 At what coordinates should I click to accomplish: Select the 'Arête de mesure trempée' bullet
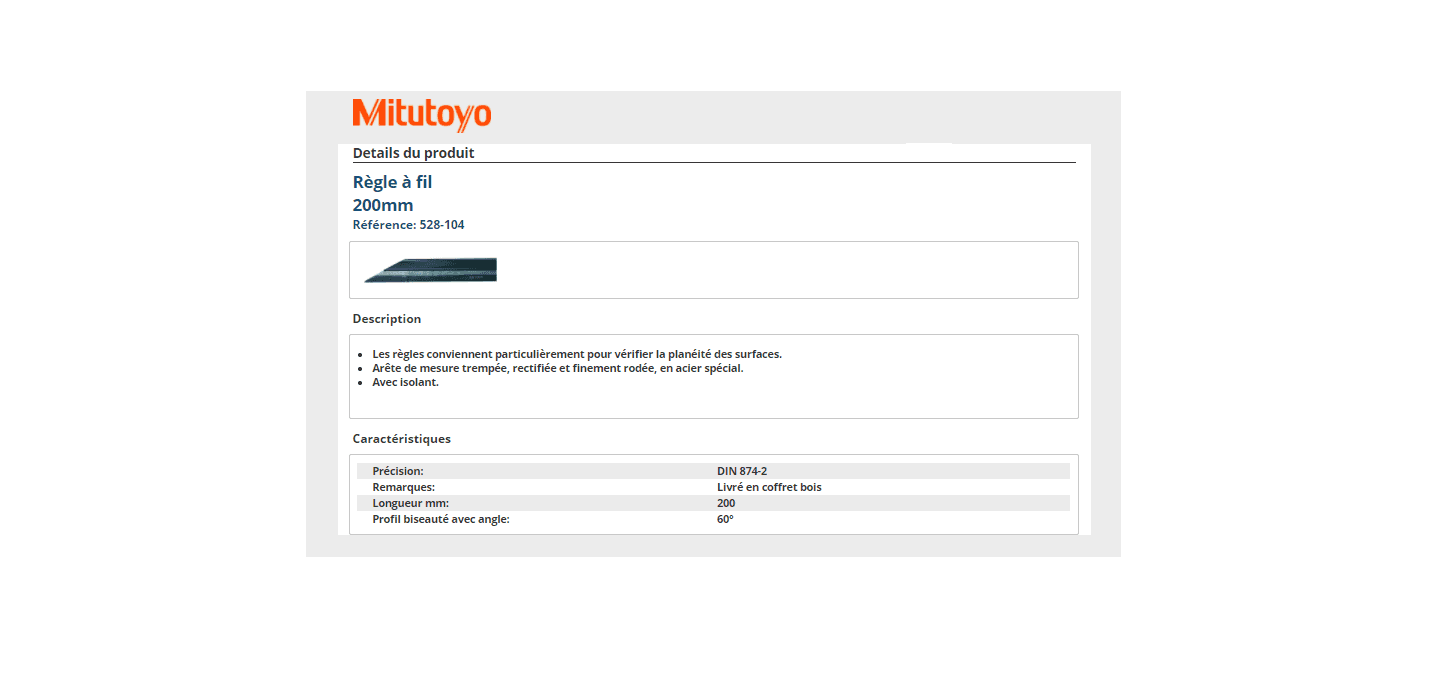pyautogui.click(x=558, y=368)
